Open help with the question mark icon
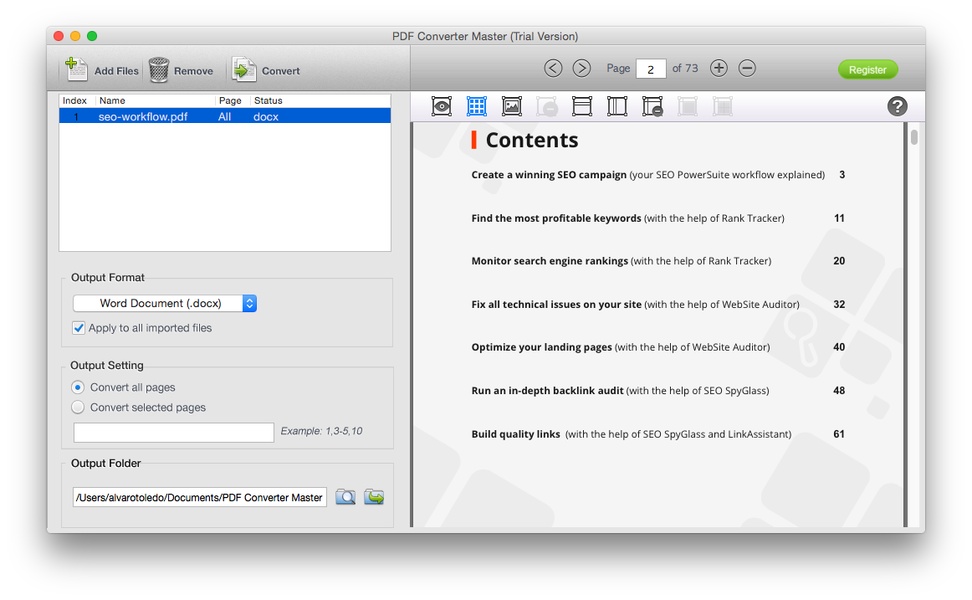The height and width of the screenshot is (600, 972). 897,106
